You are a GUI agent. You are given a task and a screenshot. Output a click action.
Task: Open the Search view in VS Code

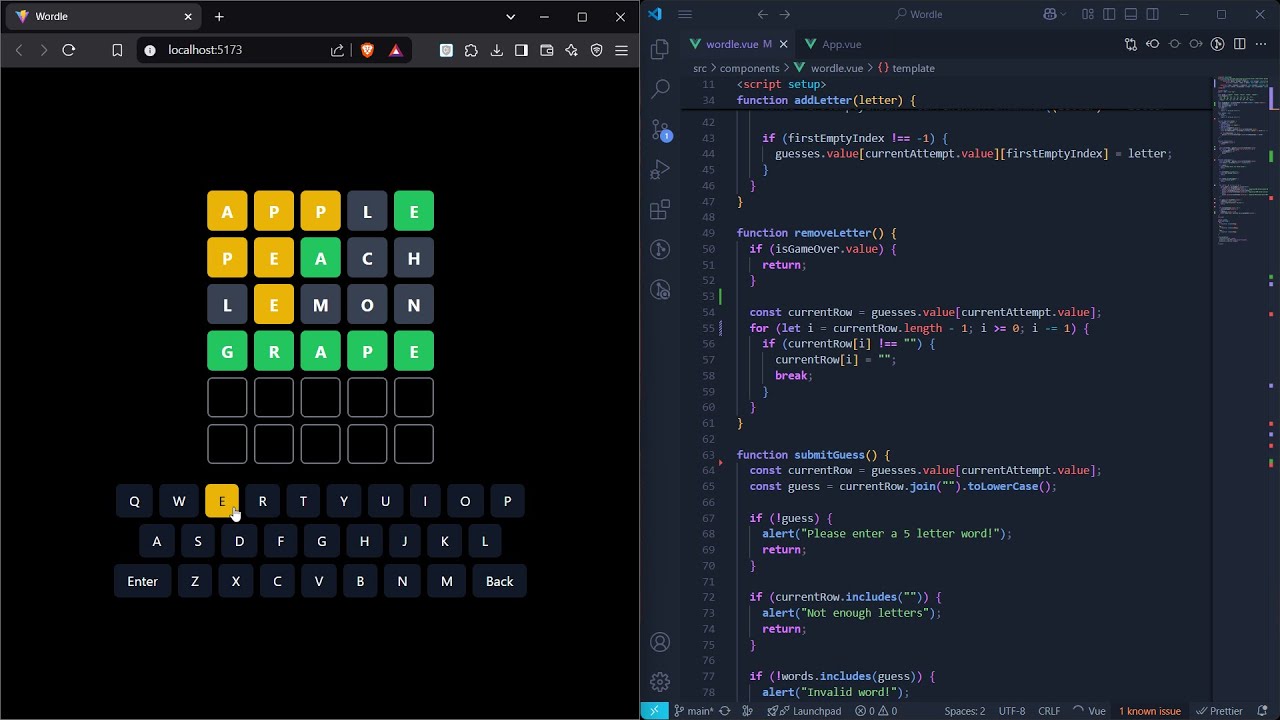[660, 89]
